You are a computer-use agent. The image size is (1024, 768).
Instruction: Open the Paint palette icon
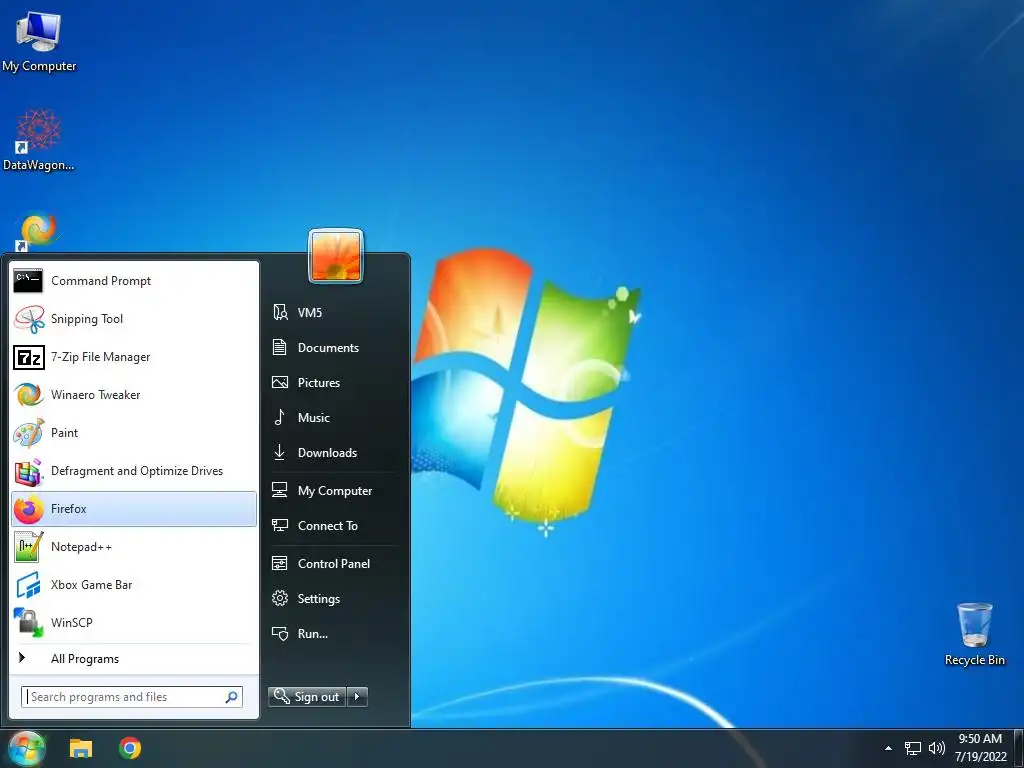[x=29, y=433]
